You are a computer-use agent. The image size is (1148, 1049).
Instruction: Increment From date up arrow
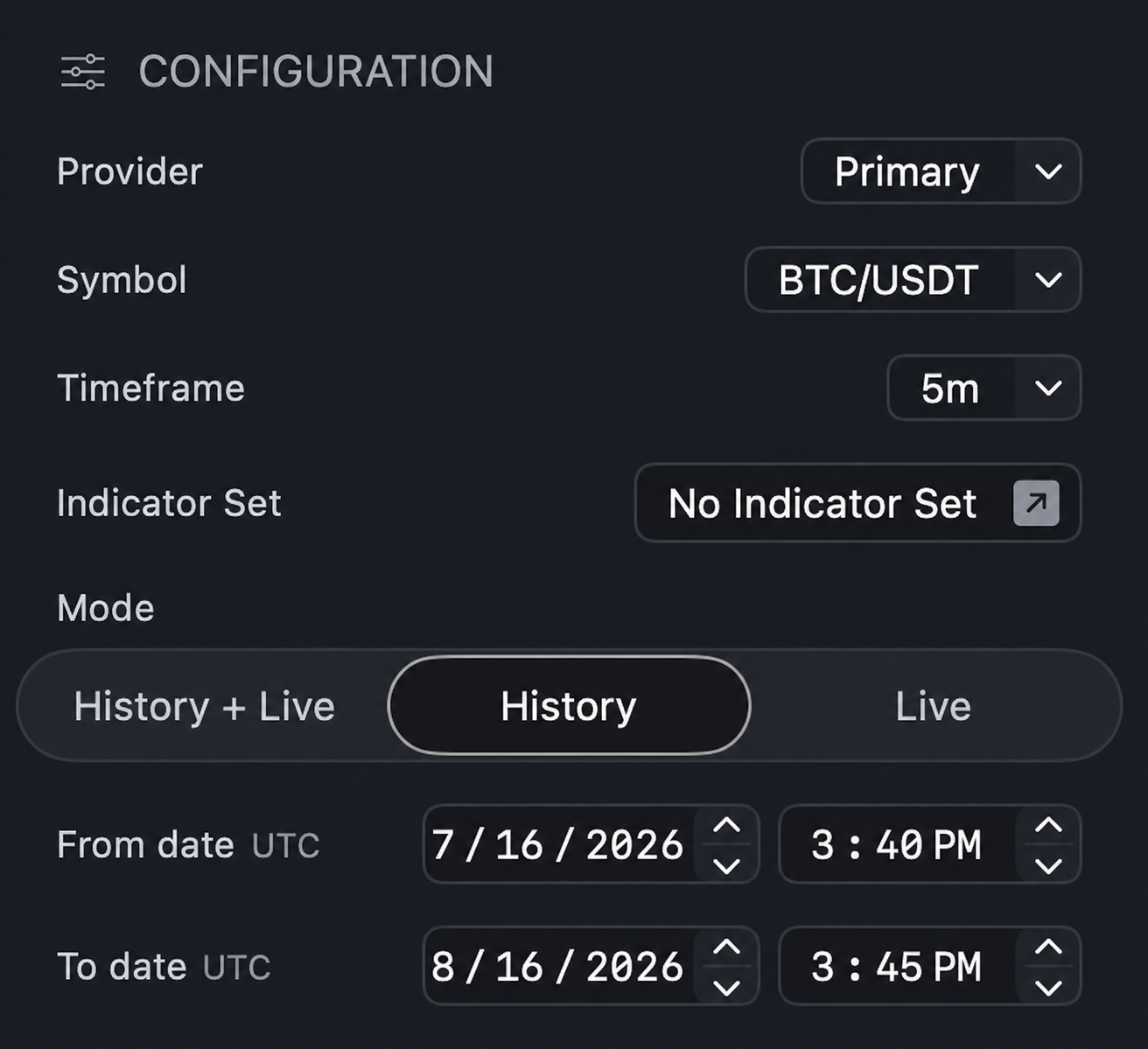(x=726, y=825)
